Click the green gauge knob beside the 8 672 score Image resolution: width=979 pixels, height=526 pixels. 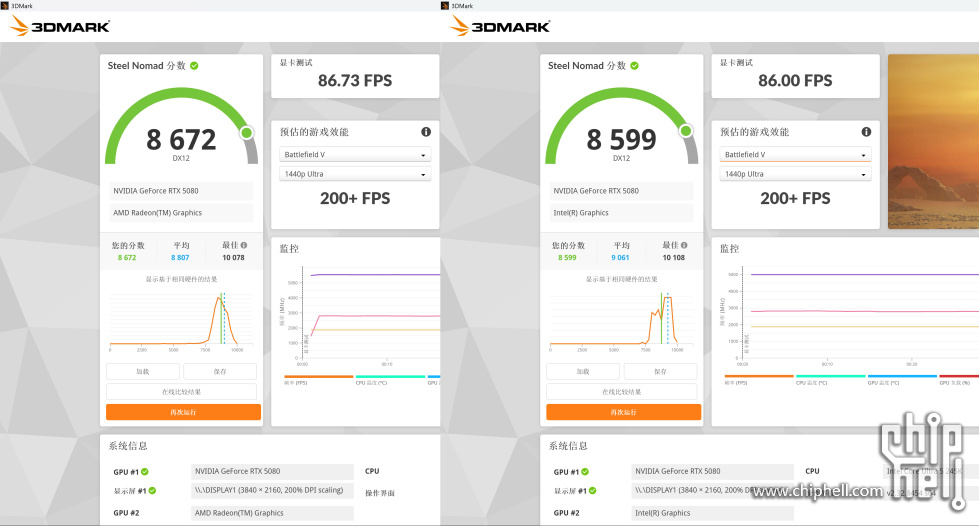pyautogui.click(x=247, y=132)
